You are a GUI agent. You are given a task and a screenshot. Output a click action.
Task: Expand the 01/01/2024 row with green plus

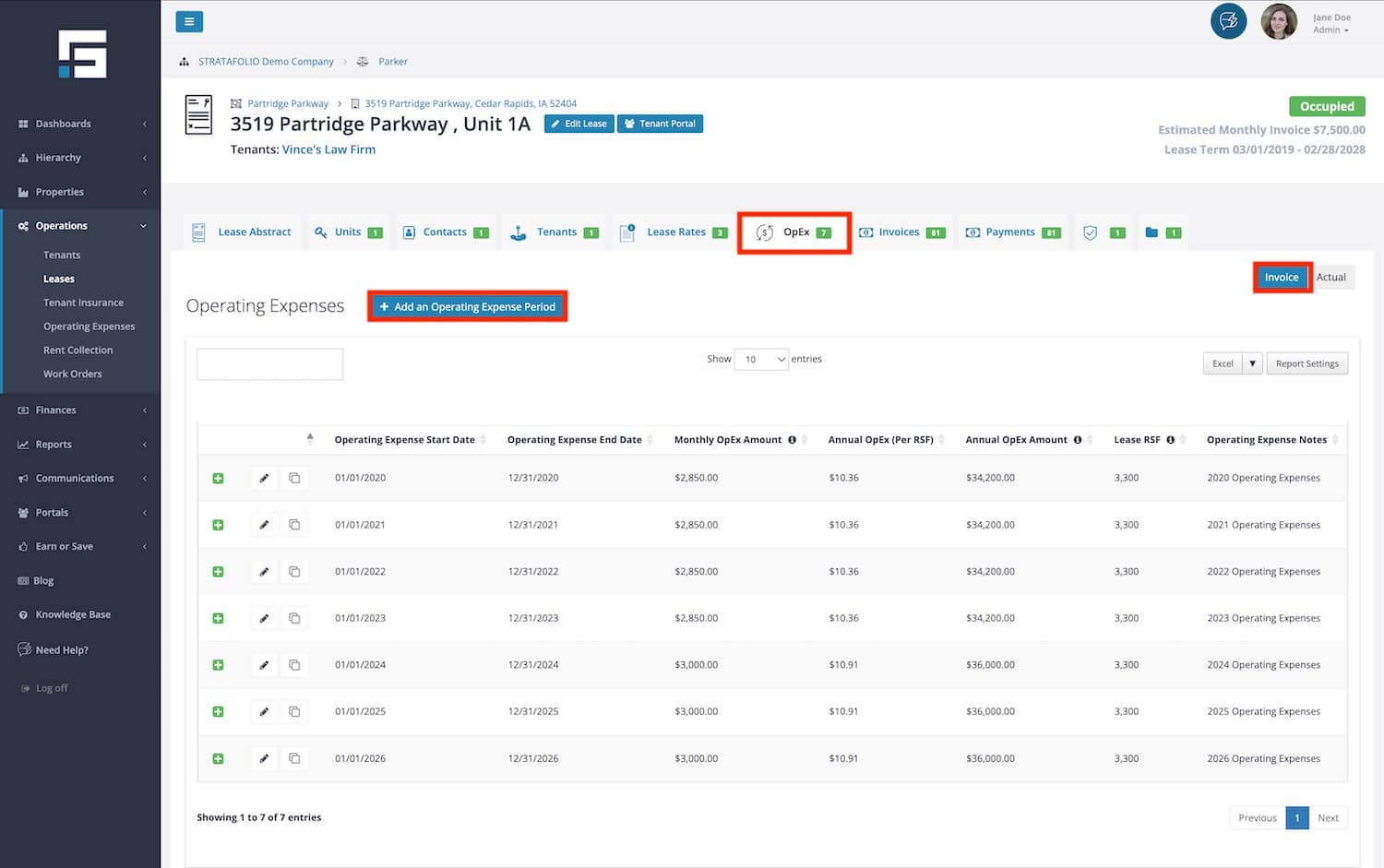point(219,665)
